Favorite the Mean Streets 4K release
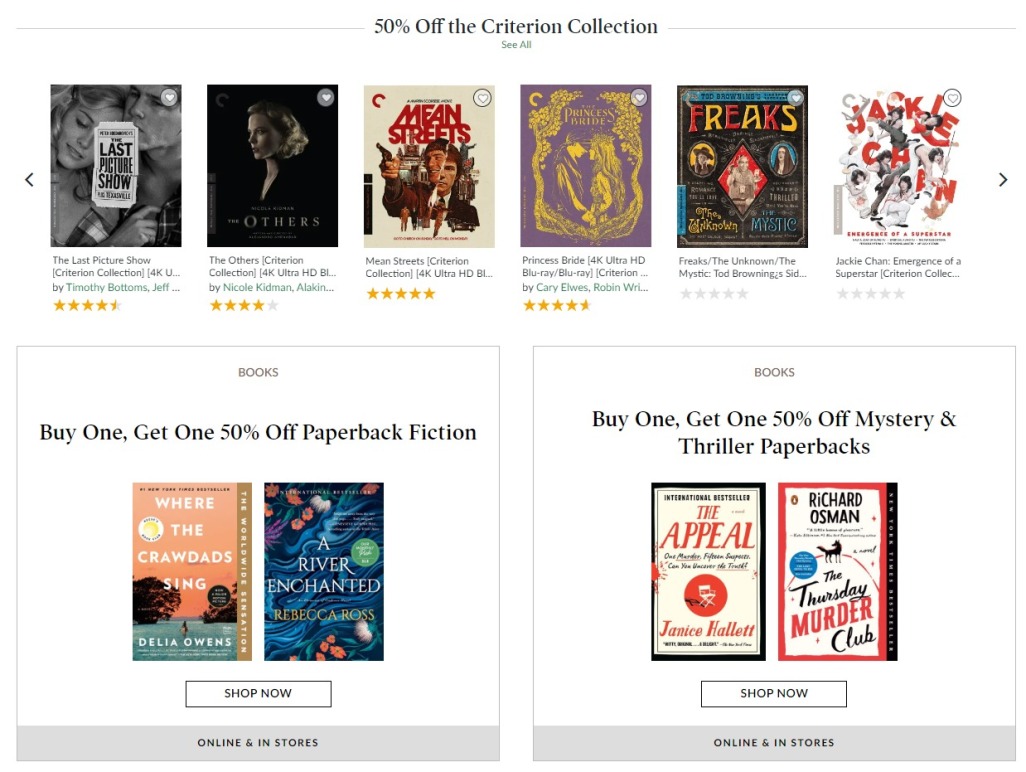Screen dimensions: 1026x772 coord(481,97)
